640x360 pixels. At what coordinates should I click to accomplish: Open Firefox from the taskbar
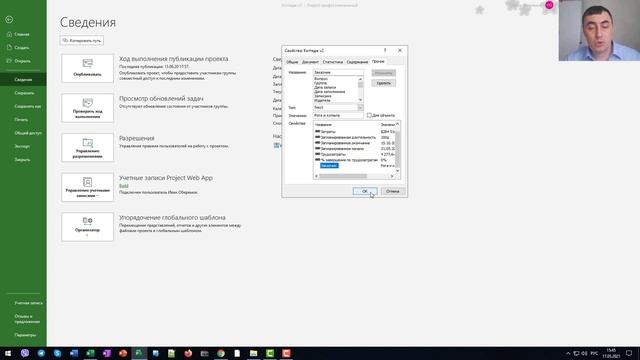(x=188, y=353)
